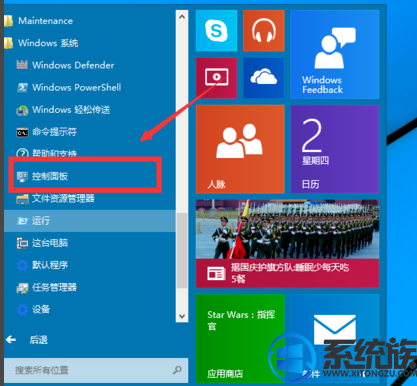This screenshot has width=417, height=386.
Task: Open the Video player tile
Action: 216,78
